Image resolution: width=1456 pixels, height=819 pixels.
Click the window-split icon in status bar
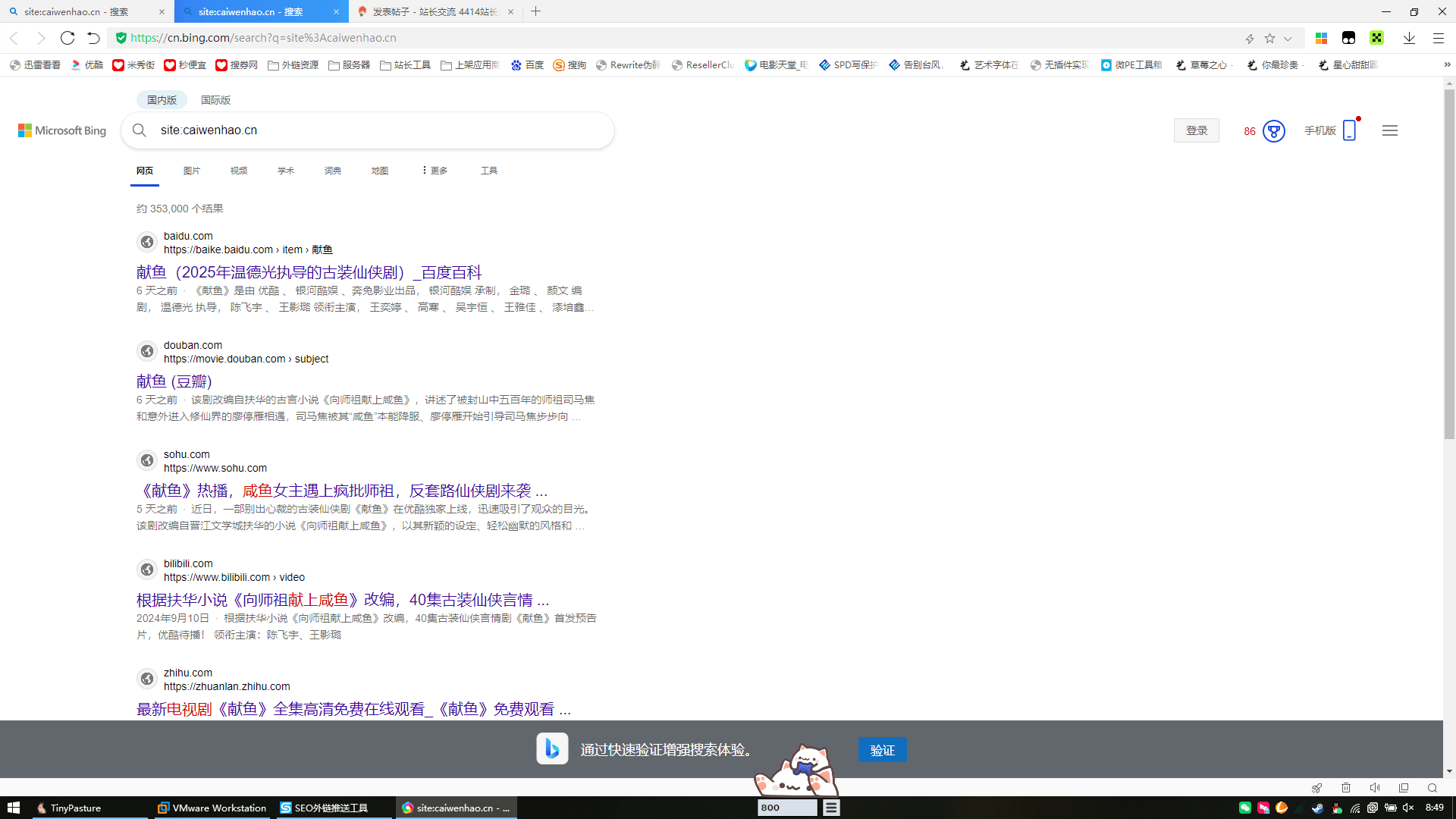1404,788
